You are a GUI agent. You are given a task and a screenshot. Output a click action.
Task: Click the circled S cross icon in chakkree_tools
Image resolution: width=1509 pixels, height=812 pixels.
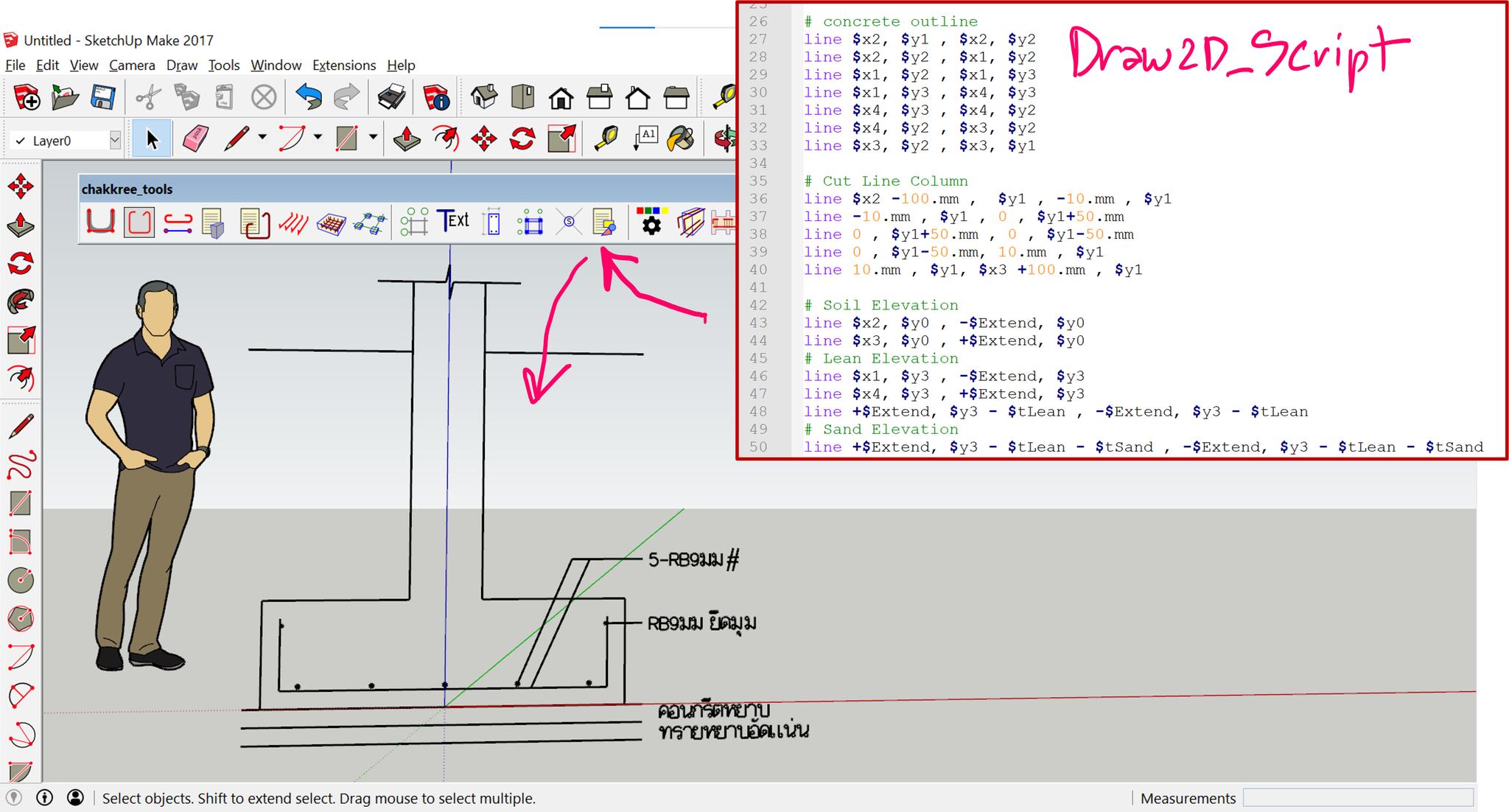[568, 221]
